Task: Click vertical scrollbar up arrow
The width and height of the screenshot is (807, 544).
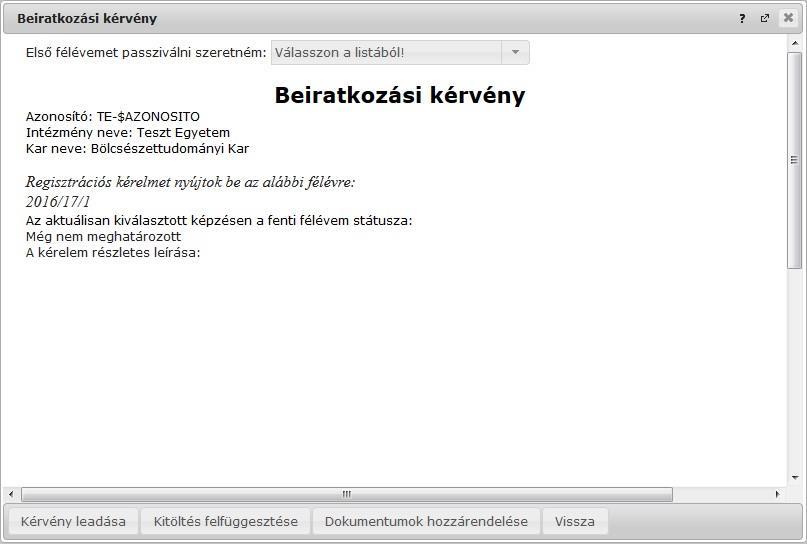Action: 795,44
